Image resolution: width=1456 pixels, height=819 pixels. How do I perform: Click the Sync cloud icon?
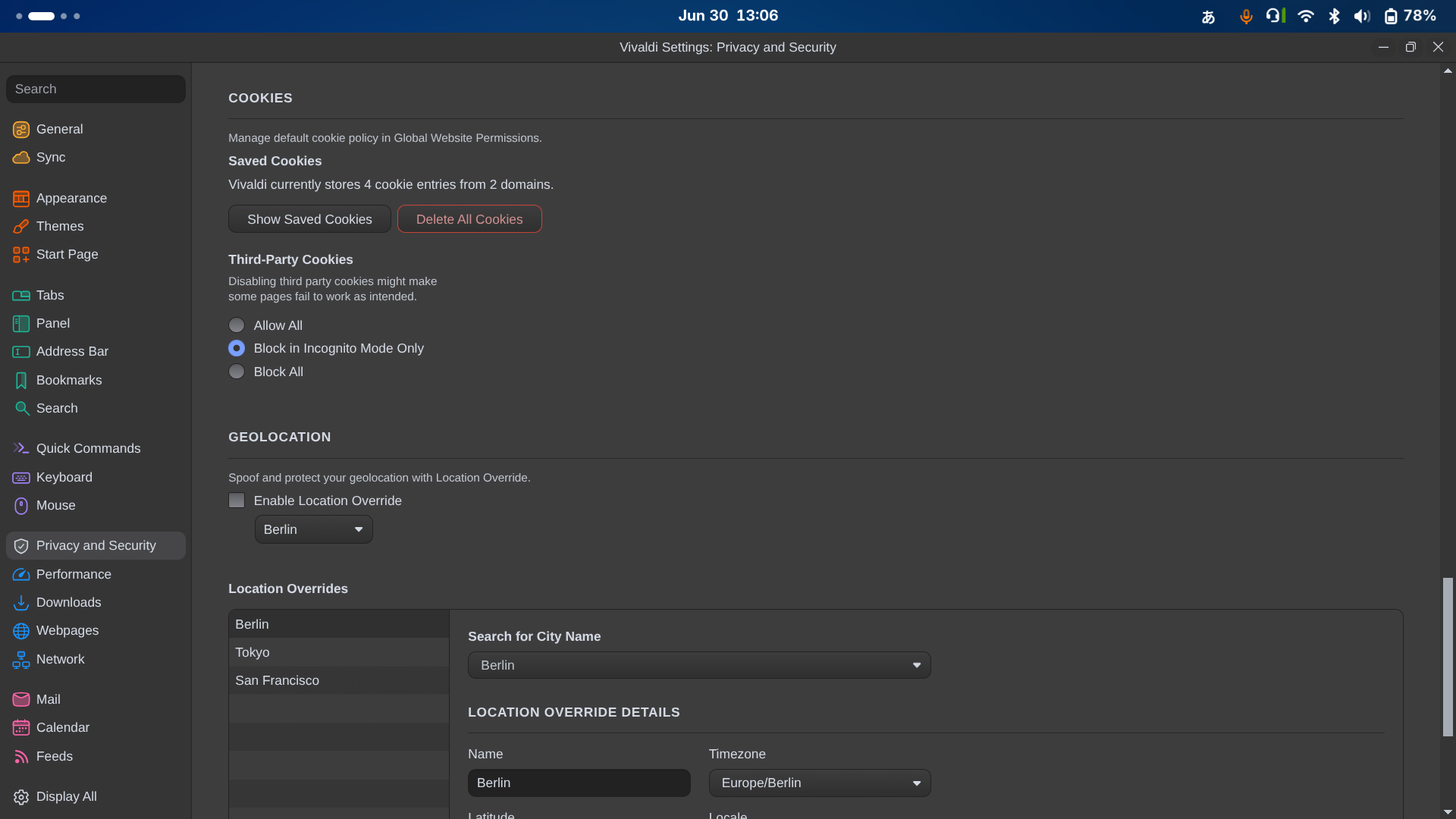point(21,158)
